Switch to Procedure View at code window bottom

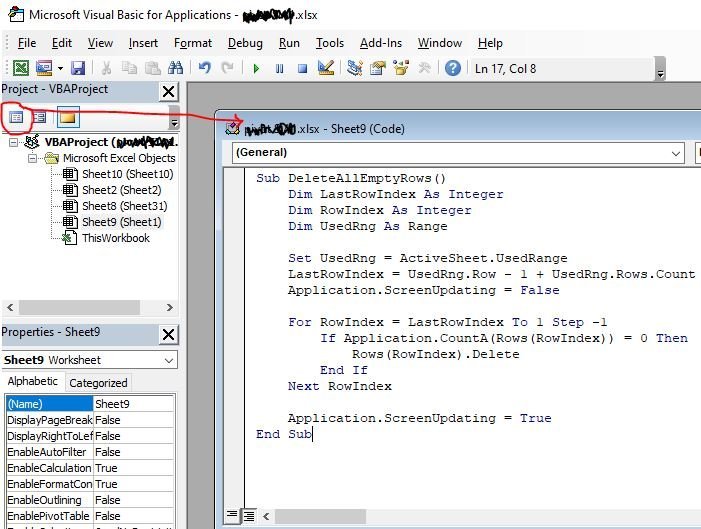(x=232, y=516)
